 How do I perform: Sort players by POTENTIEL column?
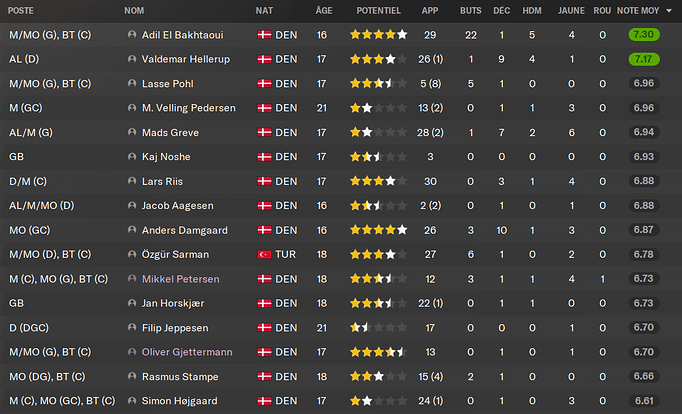(378, 10)
